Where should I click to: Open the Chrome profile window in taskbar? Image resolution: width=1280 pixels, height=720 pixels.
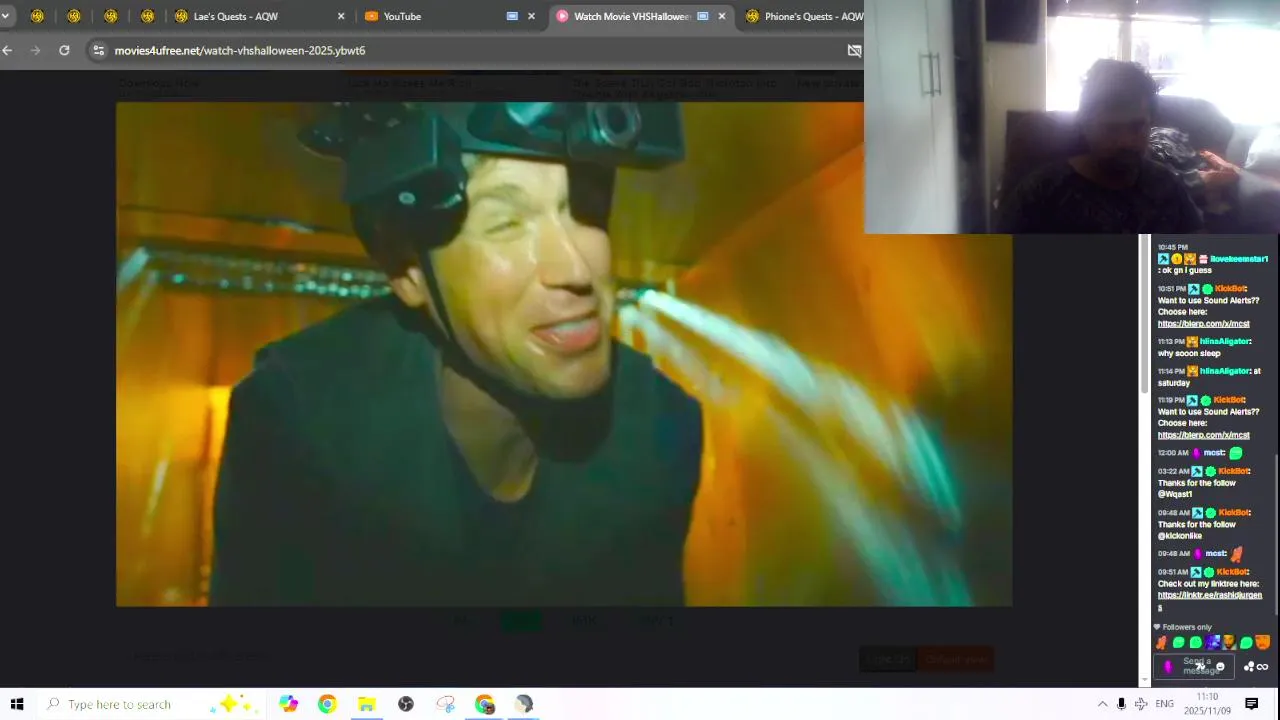[485, 704]
